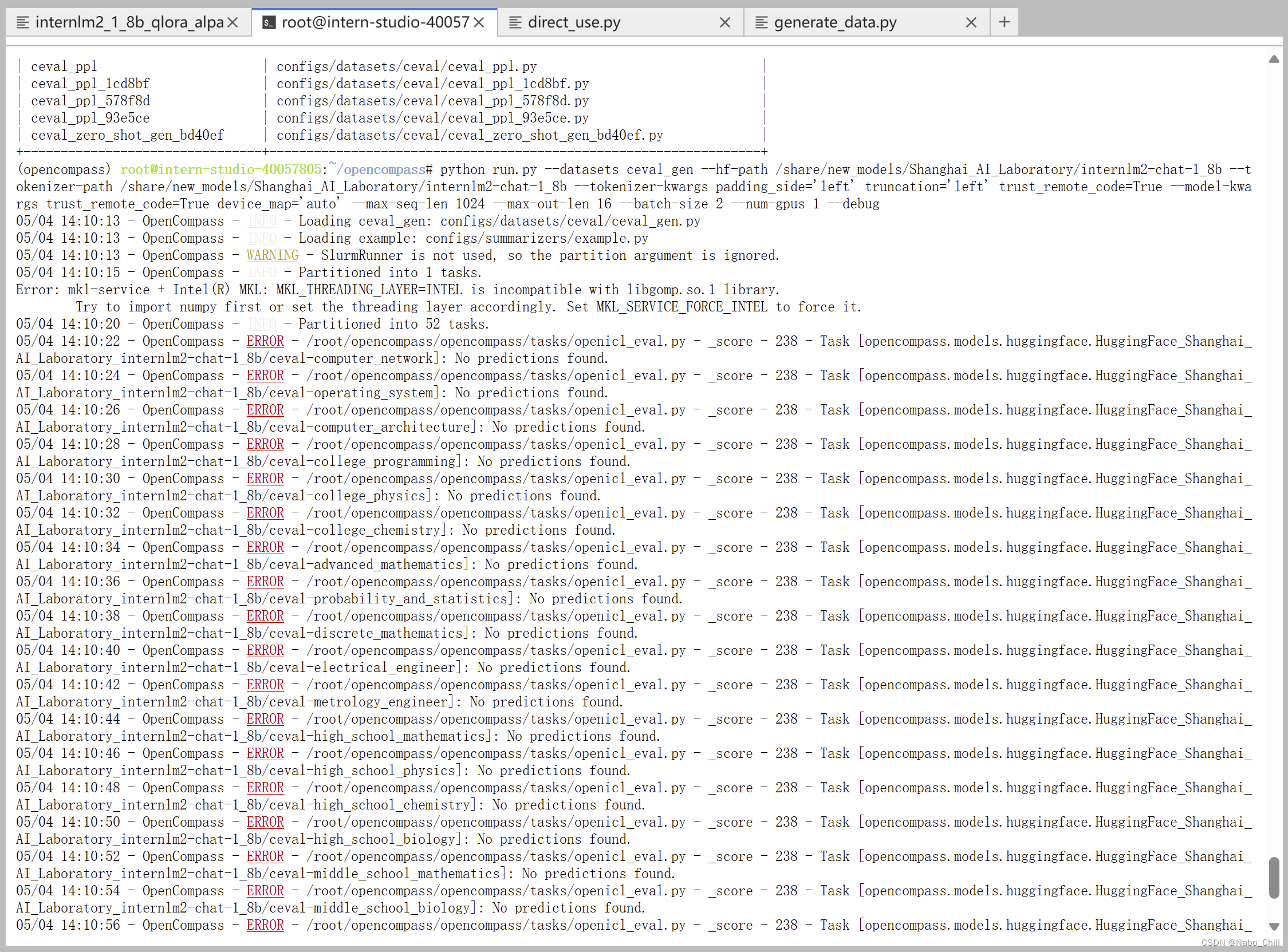Close the direct_use.py tab
The width and height of the screenshot is (1288, 952).
[x=724, y=22]
